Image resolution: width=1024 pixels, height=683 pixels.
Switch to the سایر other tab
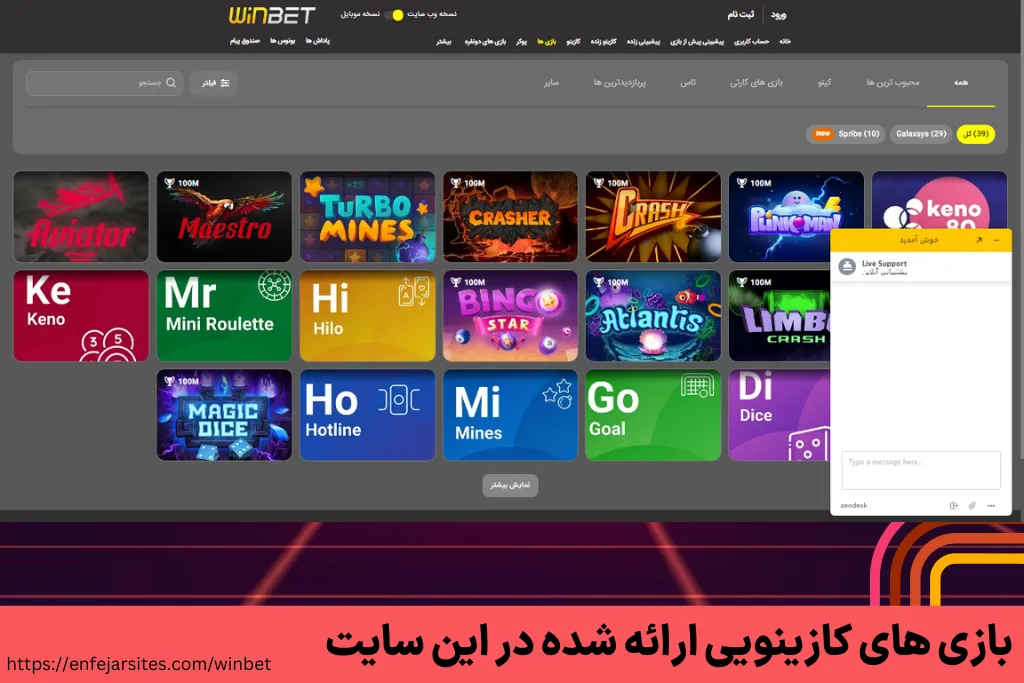[x=551, y=82]
